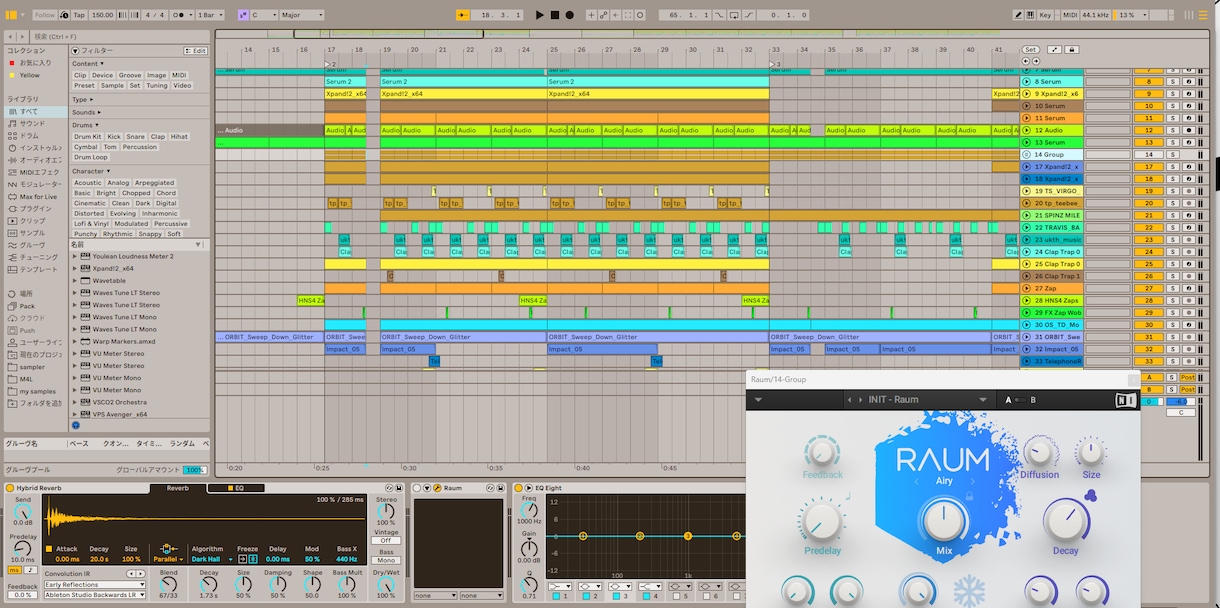Toggle the Bass Mono button
This screenshot has width=1220, height=608.
tap(386, 561)
